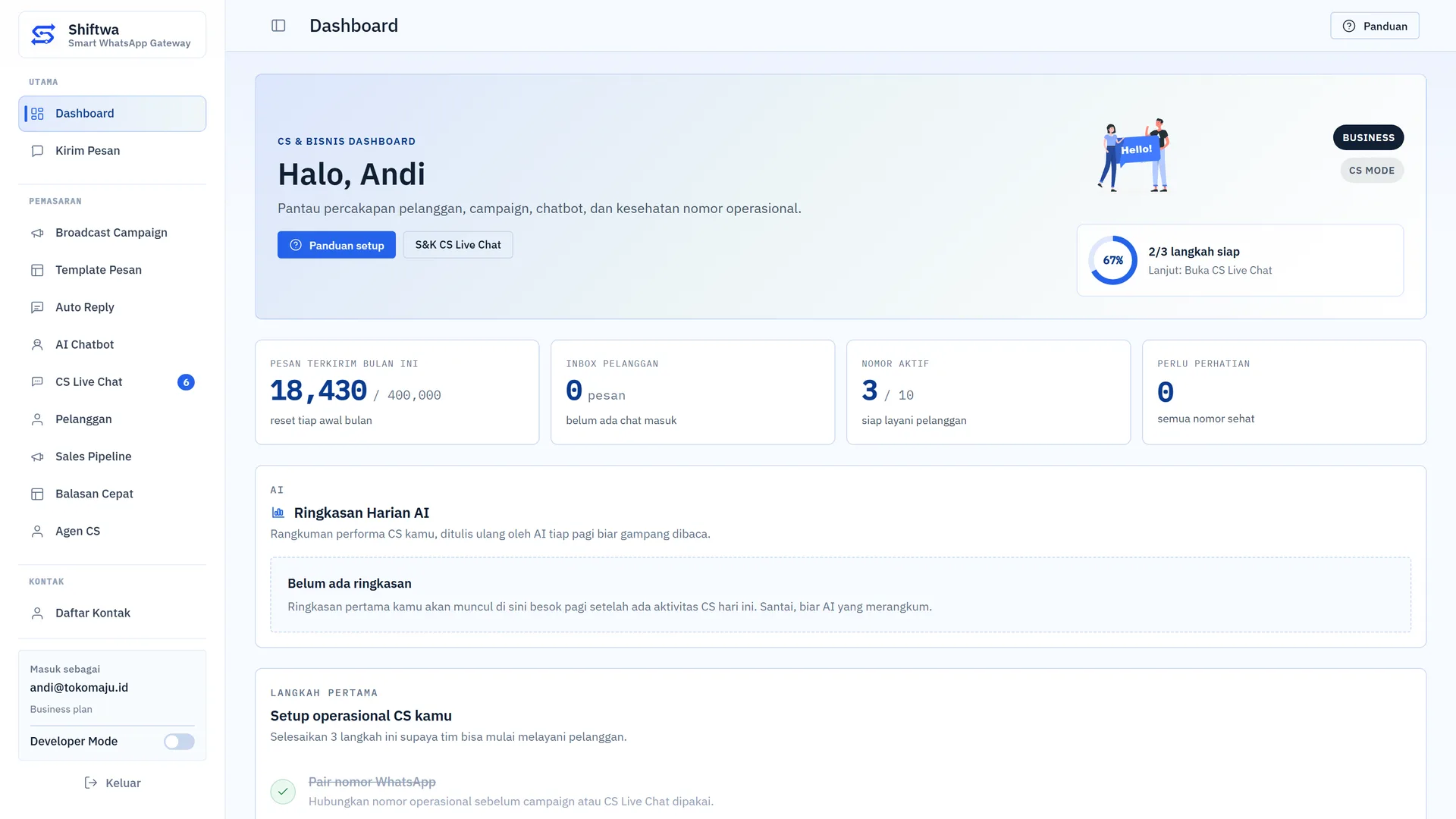Switch to CS MODE pill
Viewport: 1456px width, 819px height.
click(1371, 171)
